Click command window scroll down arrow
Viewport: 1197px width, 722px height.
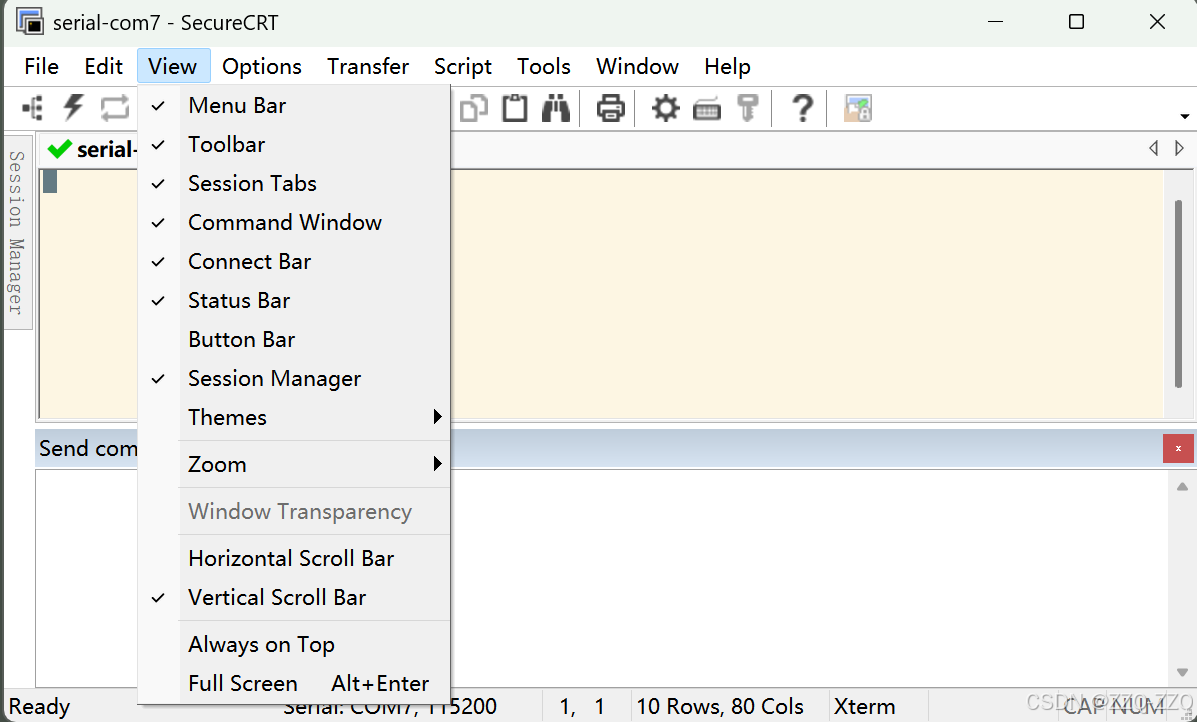coord(1182,672)
